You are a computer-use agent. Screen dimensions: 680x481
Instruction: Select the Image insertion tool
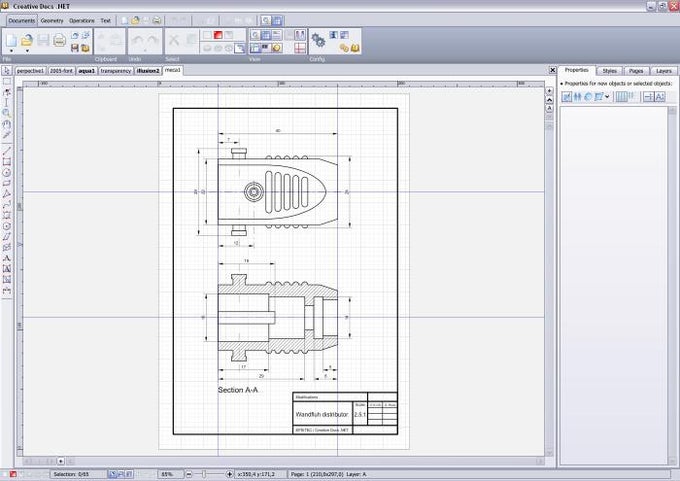pyautogui.click(x=7, y=280)
